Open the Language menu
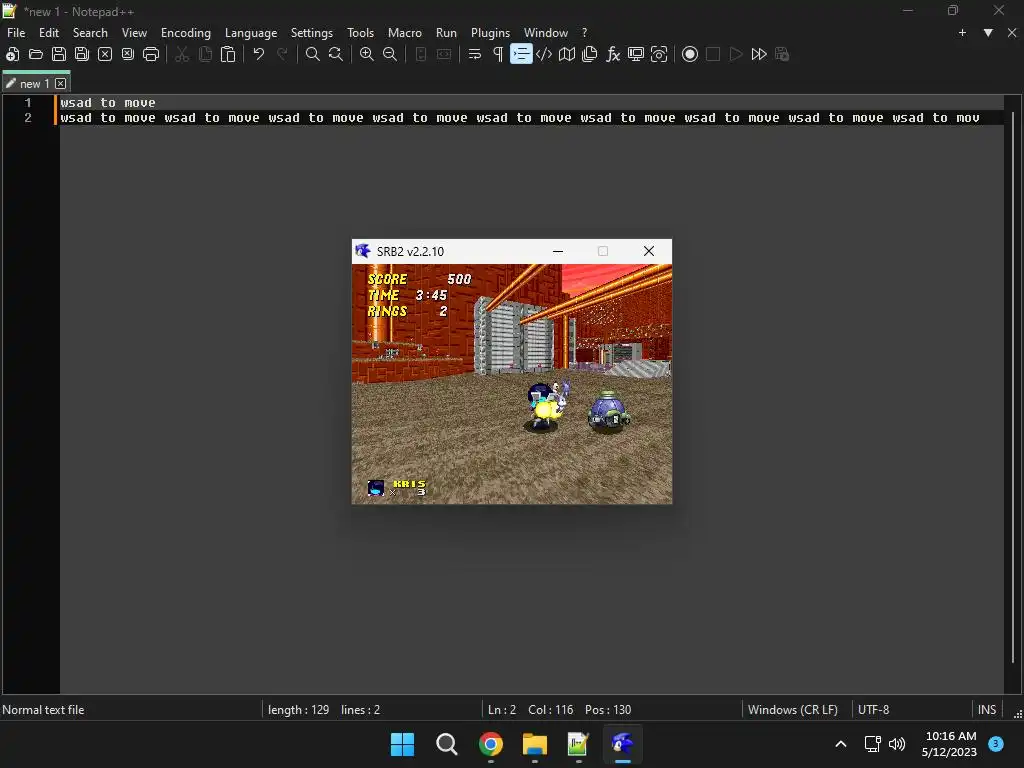 pos(251,33)
